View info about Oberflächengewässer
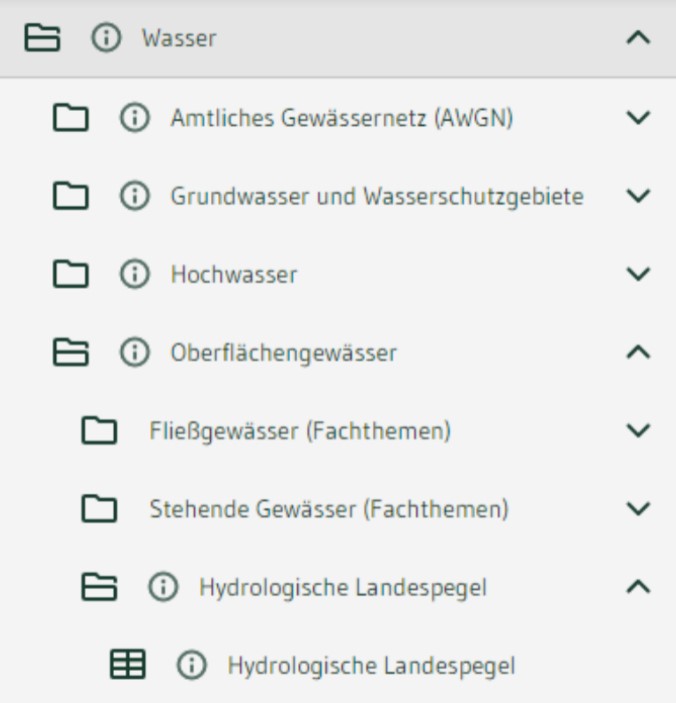The height and width of the screenshot is (703, 676). coord(133,352)
